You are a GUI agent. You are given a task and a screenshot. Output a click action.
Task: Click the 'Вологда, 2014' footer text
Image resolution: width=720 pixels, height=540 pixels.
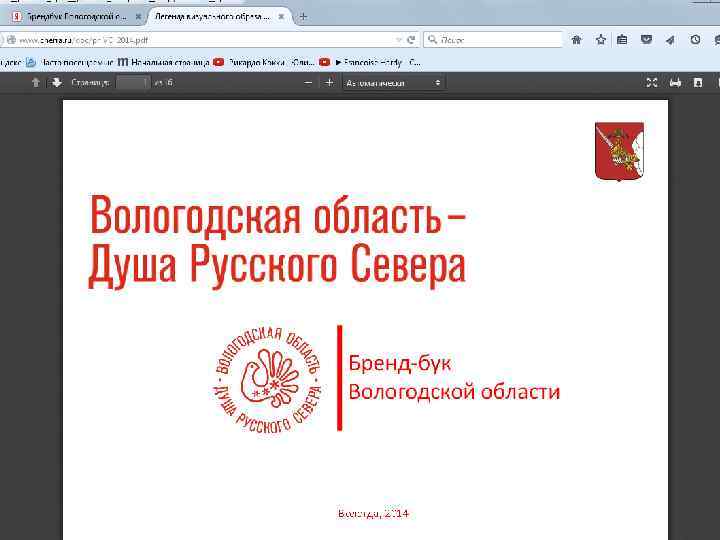click(373, 513)
